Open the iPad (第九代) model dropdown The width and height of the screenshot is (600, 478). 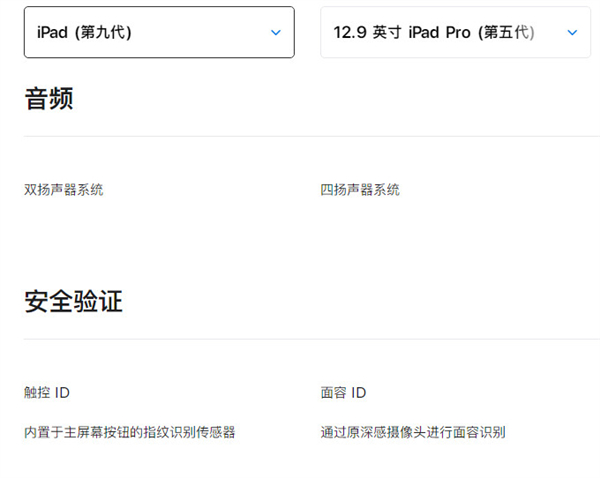coord(159,32)
